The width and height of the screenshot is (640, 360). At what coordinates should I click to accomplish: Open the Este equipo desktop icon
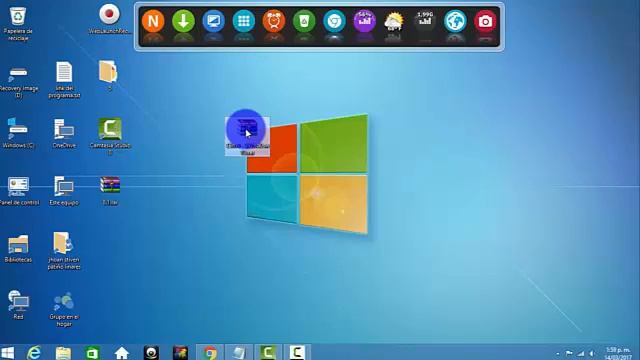point(64,190)
